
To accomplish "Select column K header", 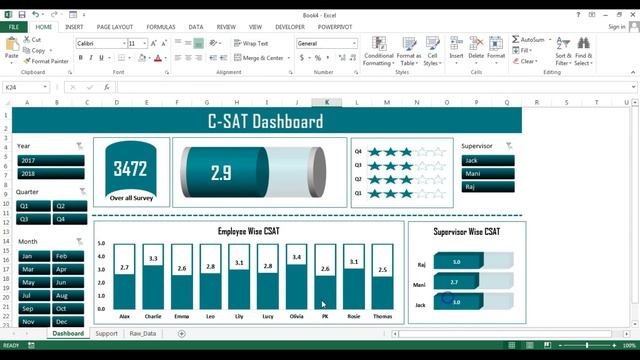I will pyautogui.click(x=327, y=102).
